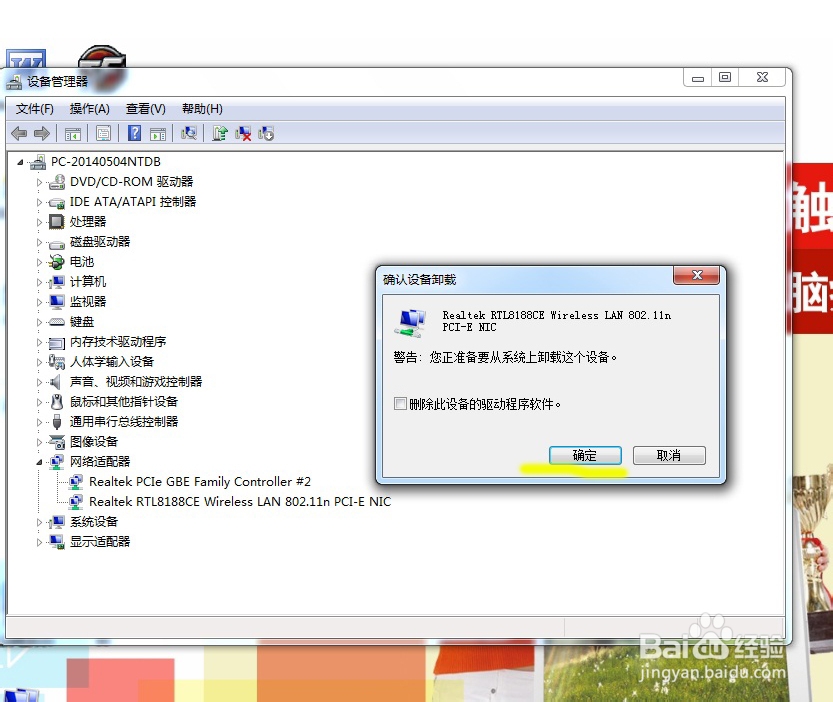Select the 声音、视频和游戏控制器 speaker icon

[x=54, y=382]
